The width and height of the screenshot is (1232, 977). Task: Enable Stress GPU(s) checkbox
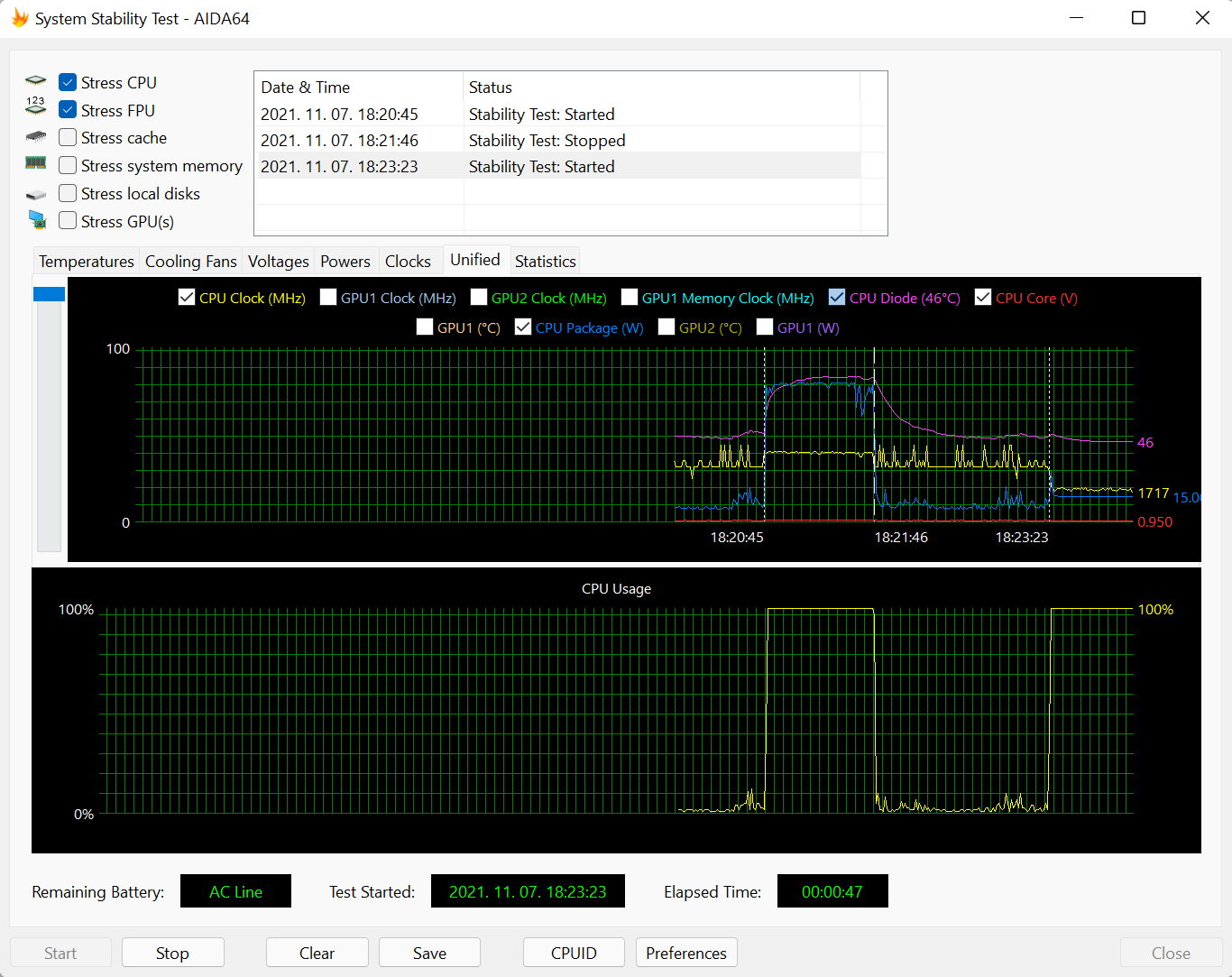68,221
